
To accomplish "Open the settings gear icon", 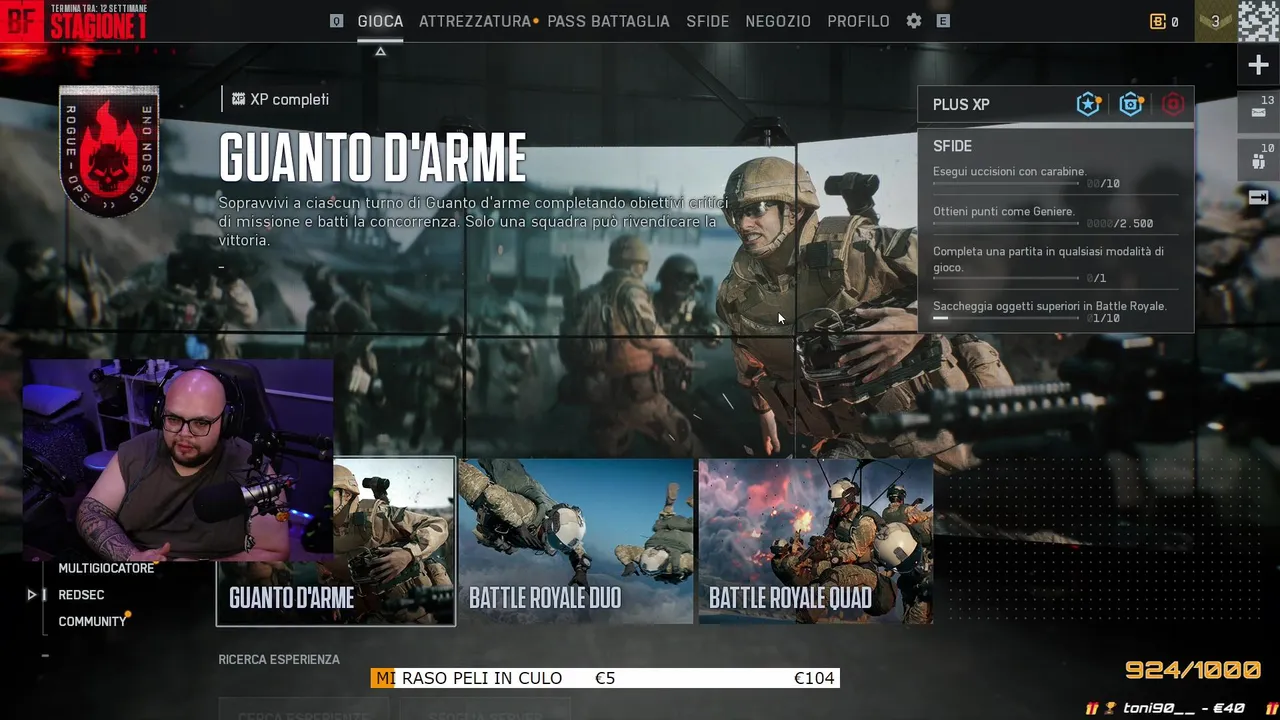I will [913, 21].
